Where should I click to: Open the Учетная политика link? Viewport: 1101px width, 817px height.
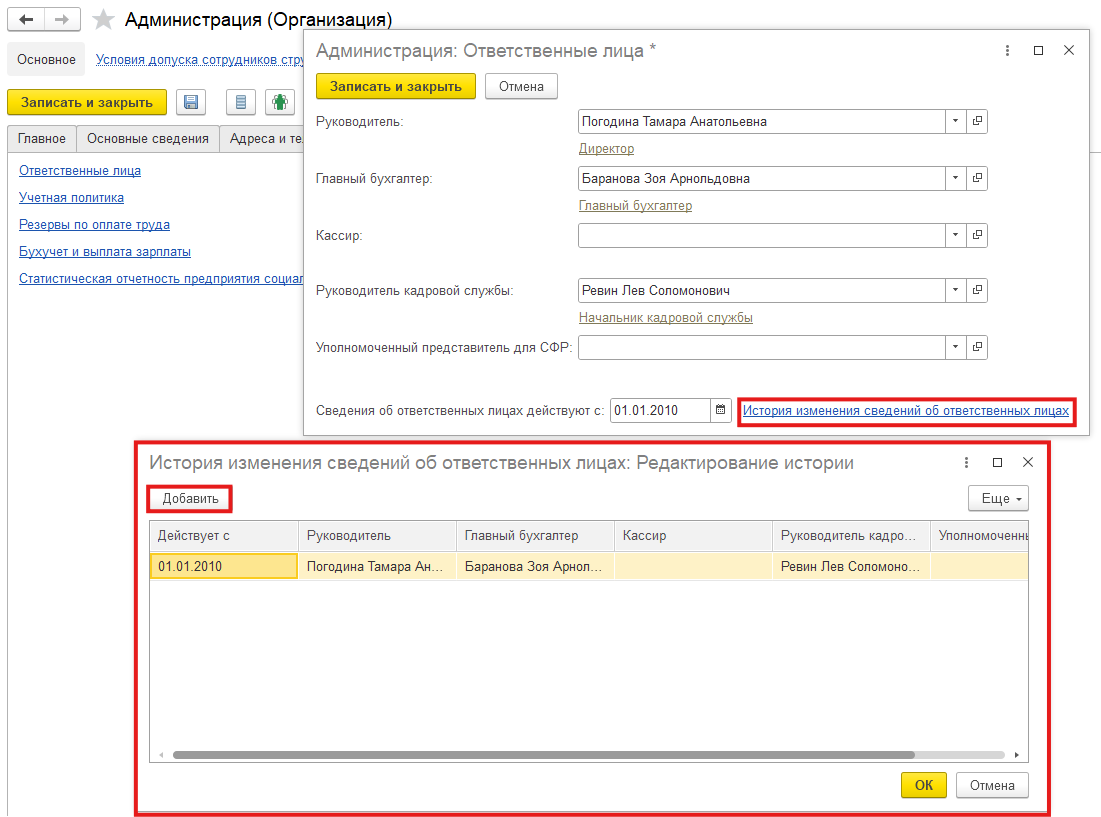72,198
